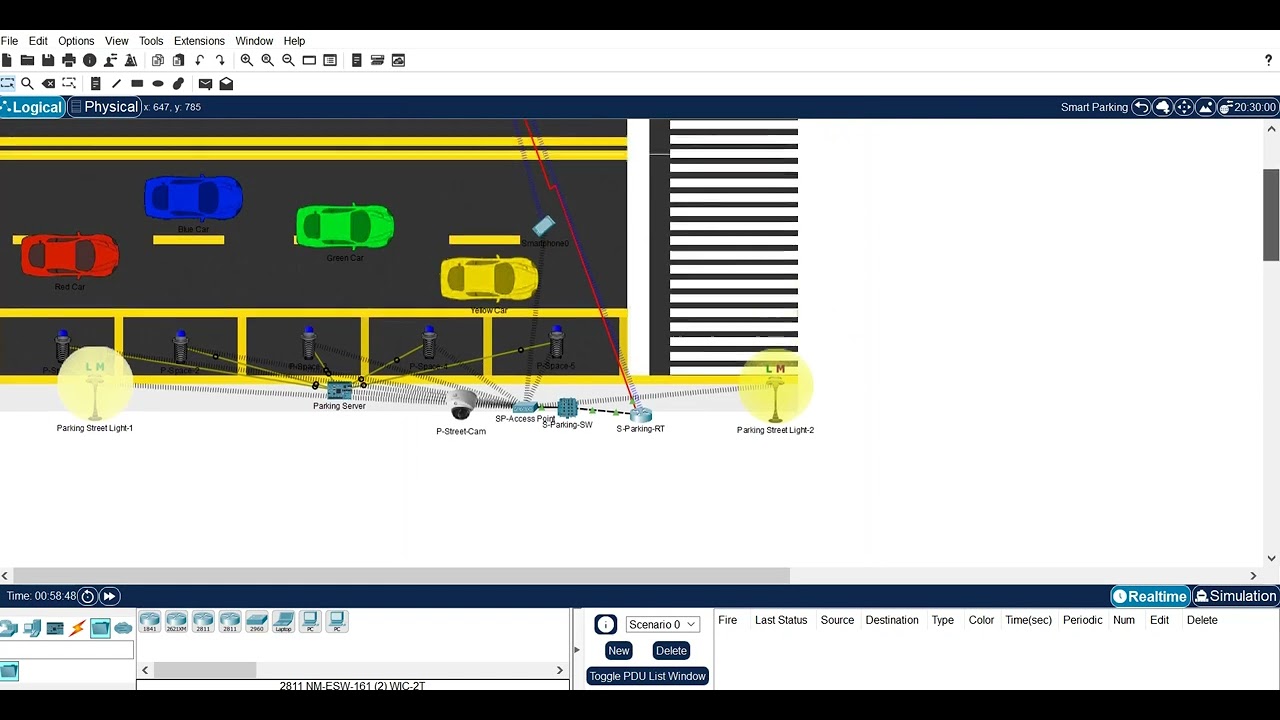This screenshot has width=1280, height=720.
Task: Select the Draw Rectangle tool
Action: tap(137, 84)
